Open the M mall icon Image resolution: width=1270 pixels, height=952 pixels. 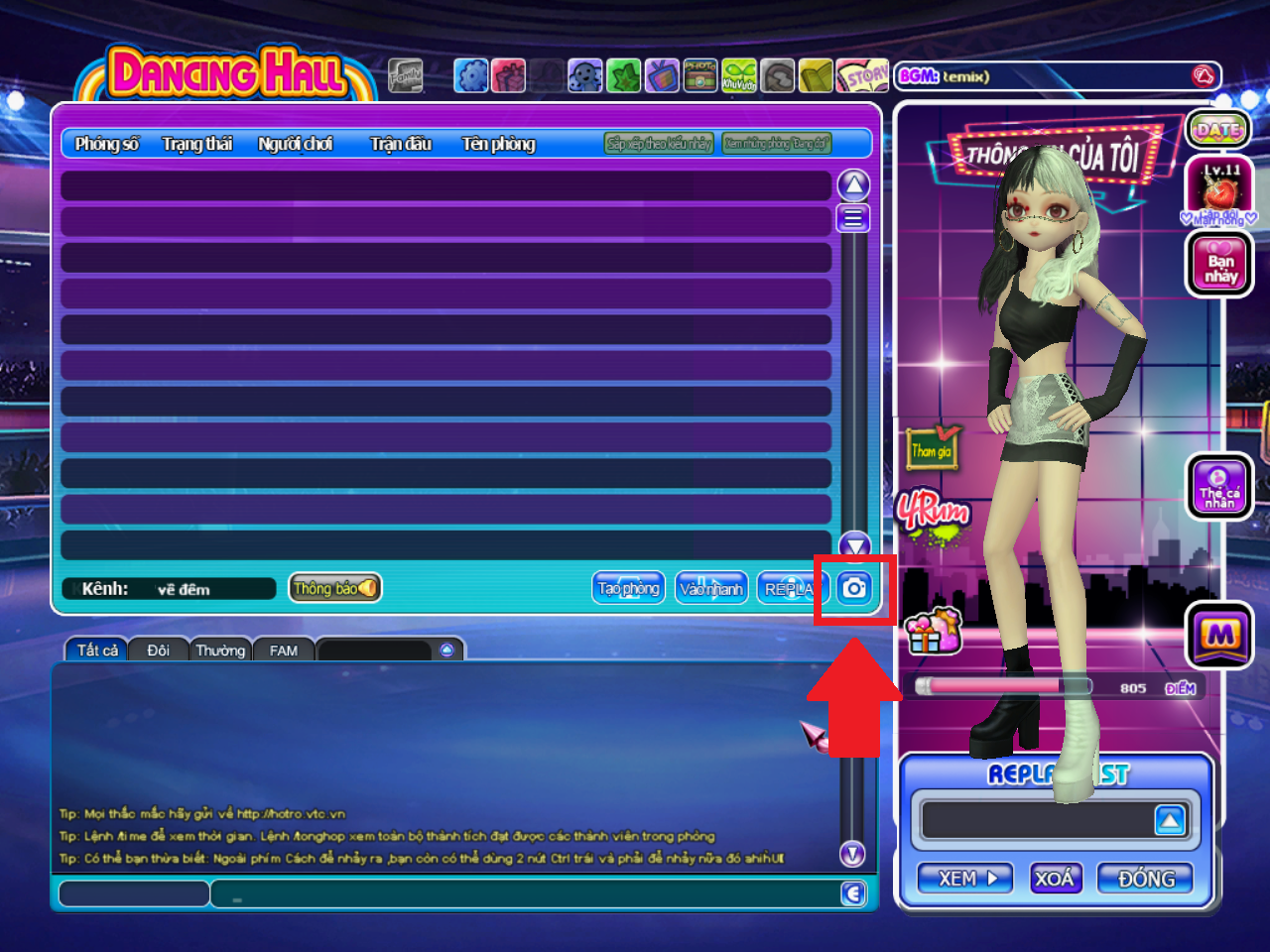(1219, 635)
